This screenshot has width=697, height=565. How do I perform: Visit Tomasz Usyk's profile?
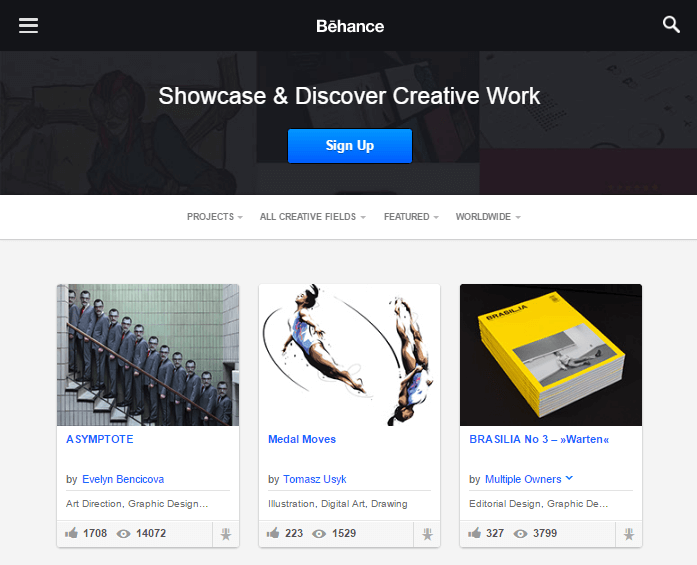click(315, 479)
